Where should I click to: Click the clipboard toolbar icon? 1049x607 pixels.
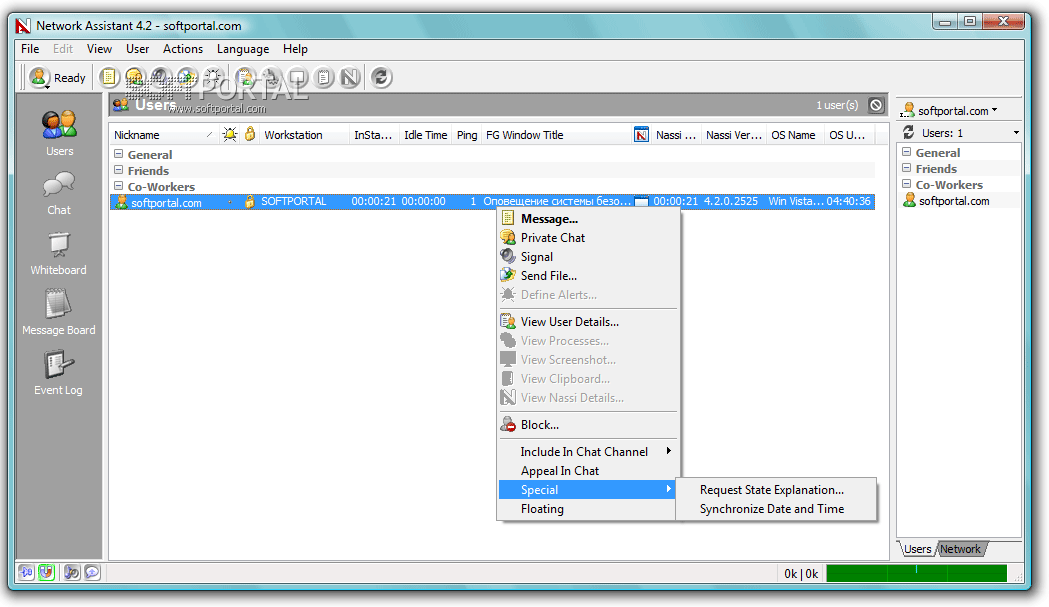[323, 78]
